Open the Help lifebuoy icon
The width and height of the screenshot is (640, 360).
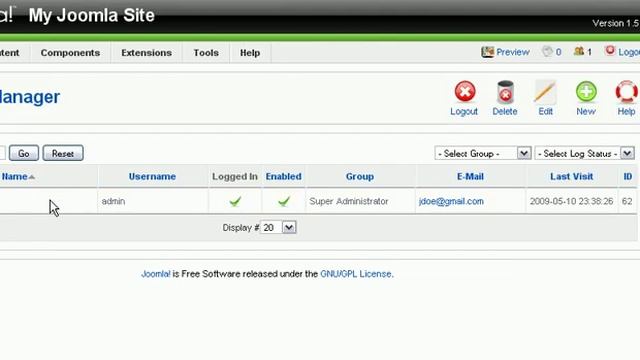tap(627, 91)
